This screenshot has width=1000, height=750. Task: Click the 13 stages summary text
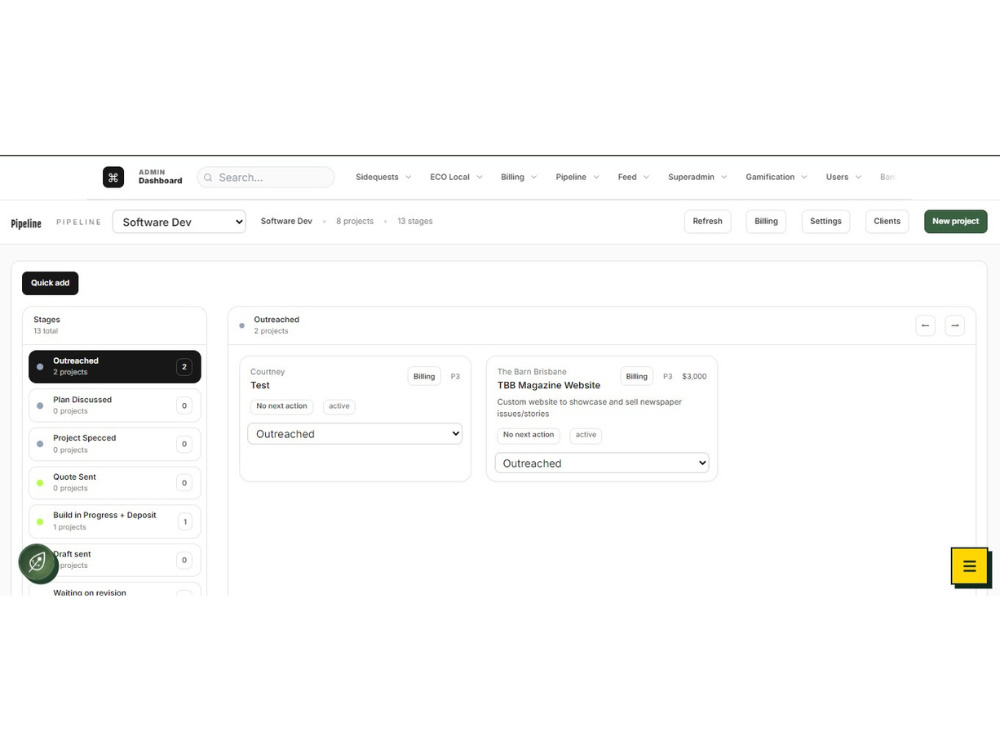coord(415,221)
